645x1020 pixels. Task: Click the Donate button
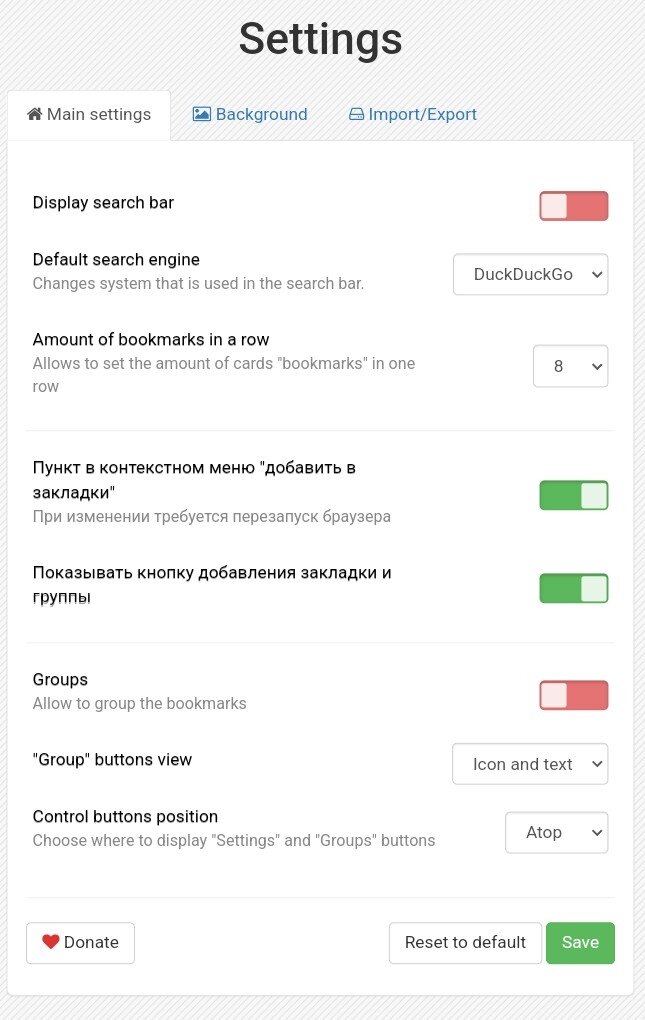(x=80, y=942)
